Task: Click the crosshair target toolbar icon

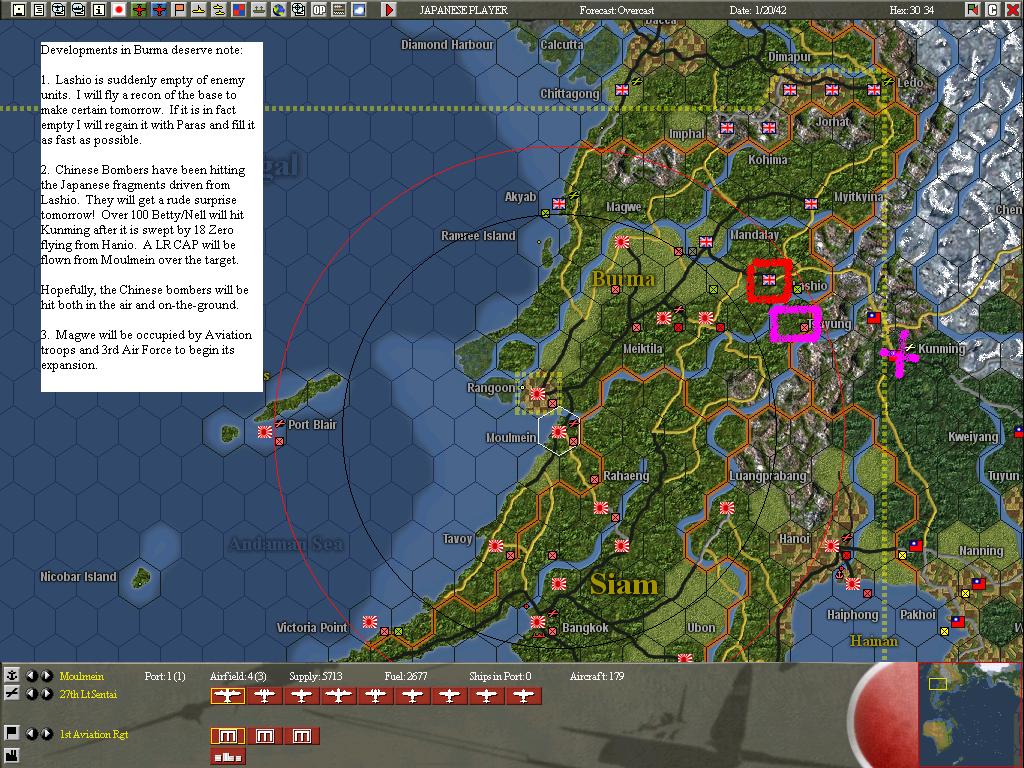Action: click(299, 10)
